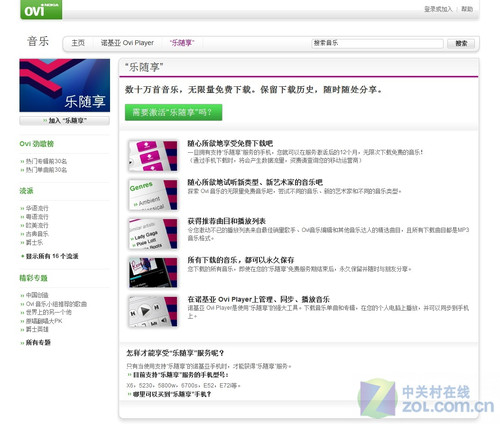Open the 乐随享 promo banner image

[x=65, y=85]
